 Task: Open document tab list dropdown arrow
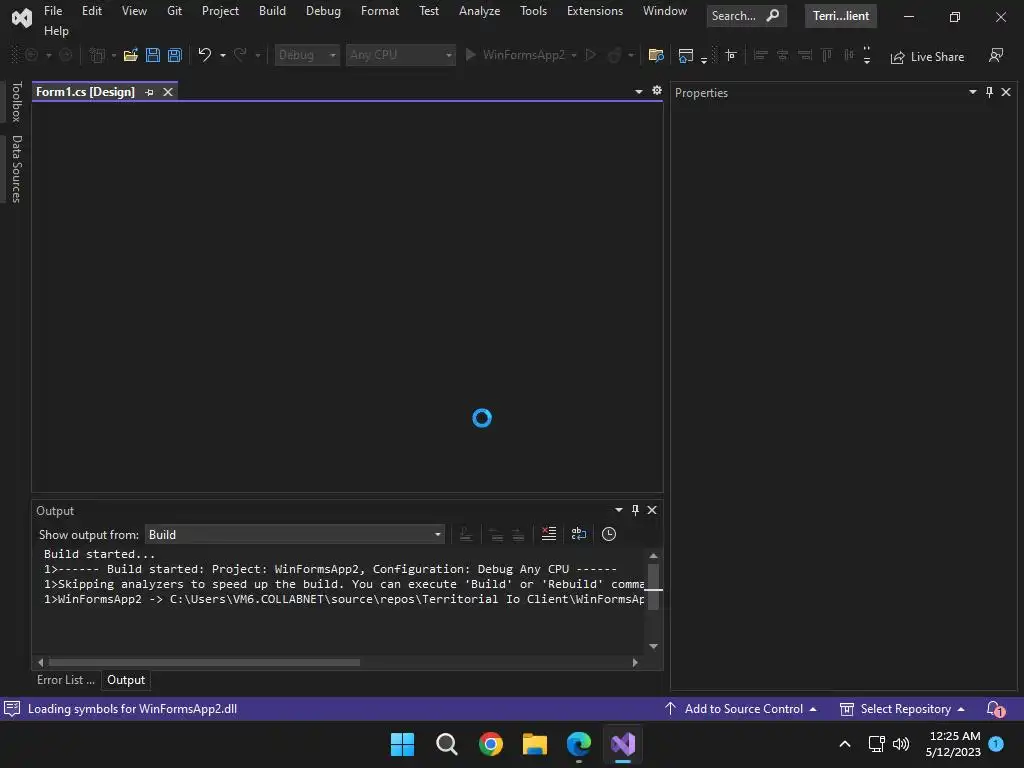pos(639,92)
